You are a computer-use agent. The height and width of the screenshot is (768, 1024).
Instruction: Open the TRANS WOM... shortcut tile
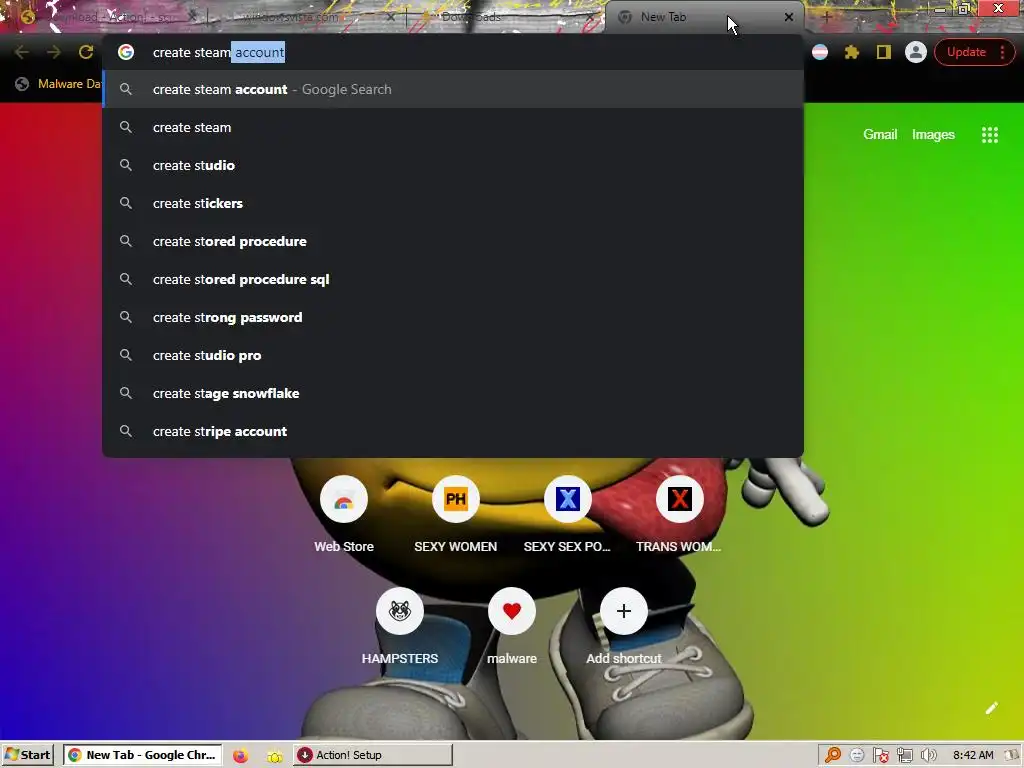679,514
